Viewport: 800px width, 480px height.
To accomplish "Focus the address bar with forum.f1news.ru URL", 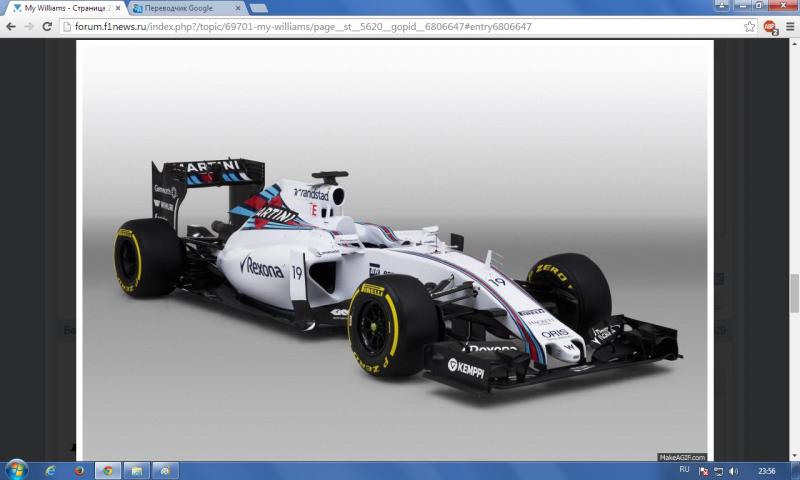I will click(x=408, y=27).
